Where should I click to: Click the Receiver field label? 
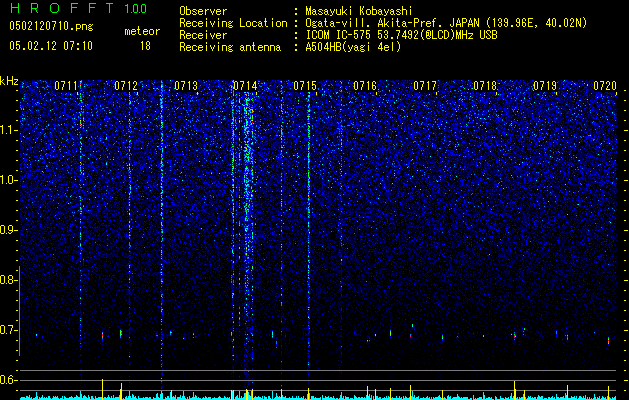(203, 35)
